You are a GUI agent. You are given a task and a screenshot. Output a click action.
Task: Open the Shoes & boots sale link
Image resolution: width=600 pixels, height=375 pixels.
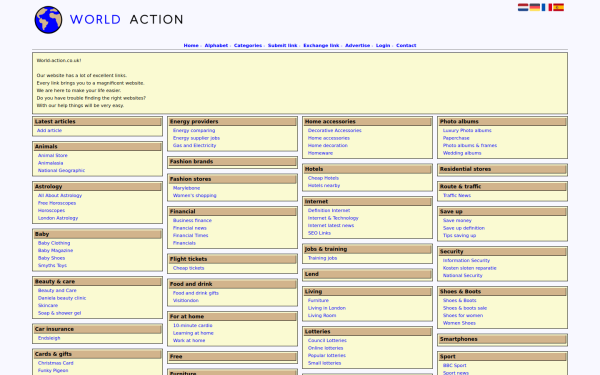point(465,308)
